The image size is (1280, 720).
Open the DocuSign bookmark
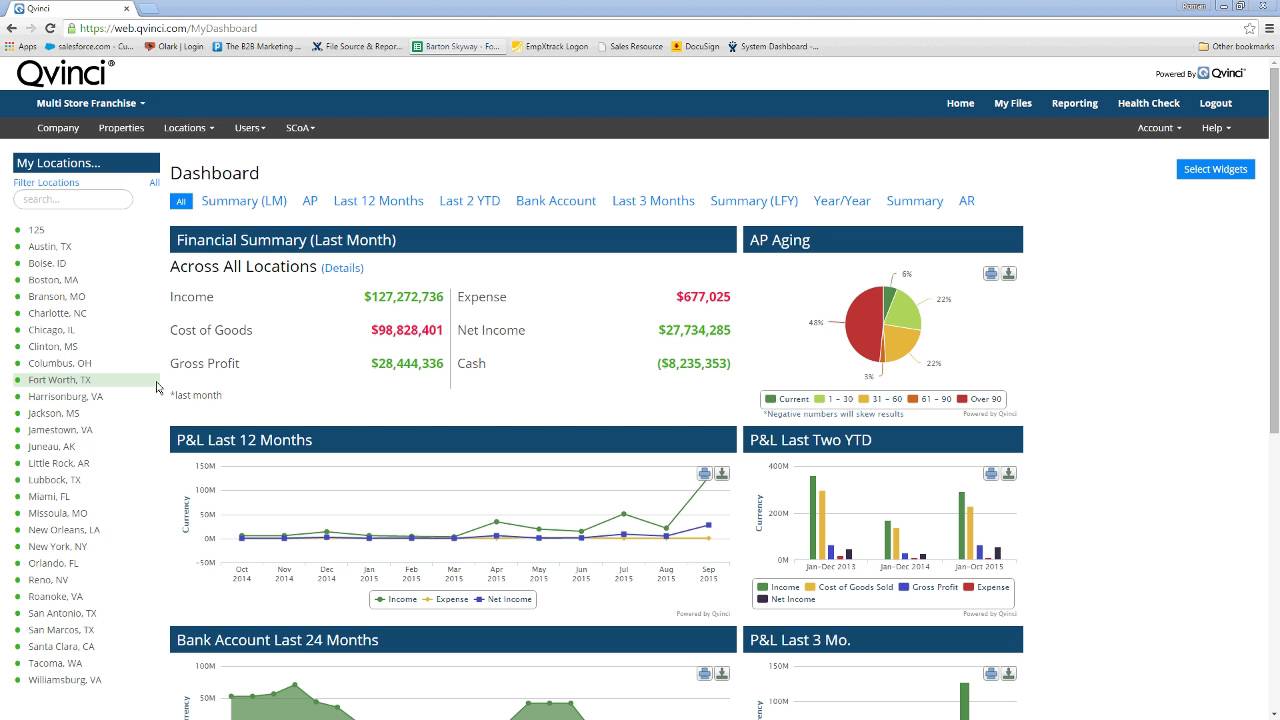coord(695,46)
